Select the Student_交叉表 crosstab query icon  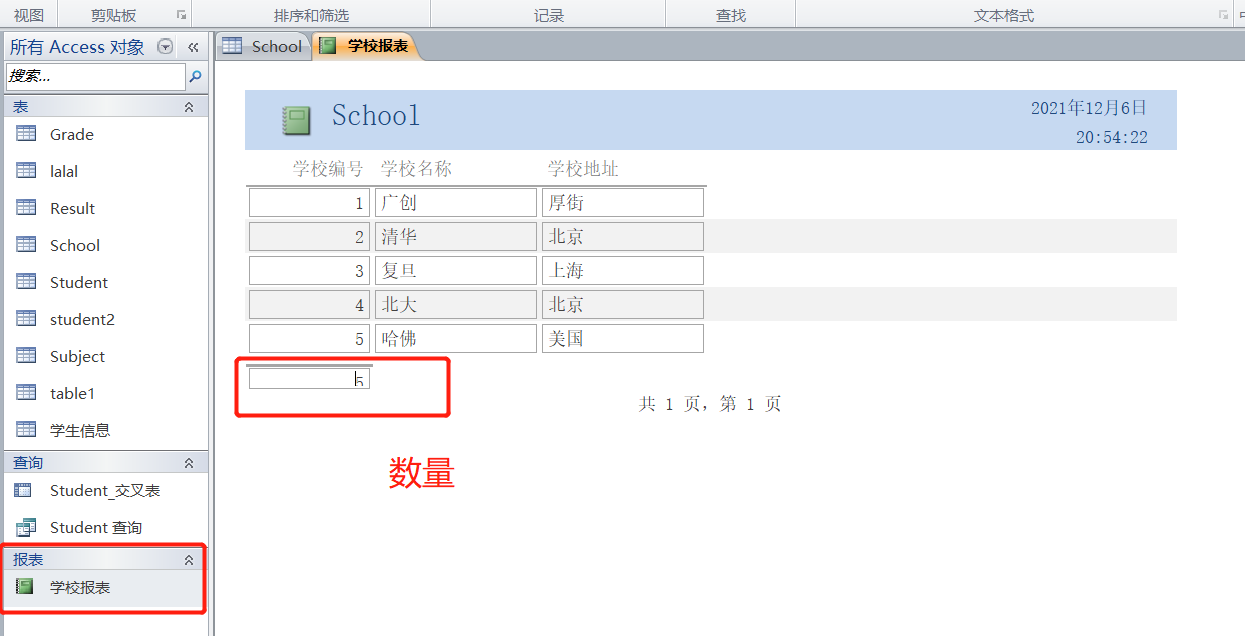click(26, 490)
